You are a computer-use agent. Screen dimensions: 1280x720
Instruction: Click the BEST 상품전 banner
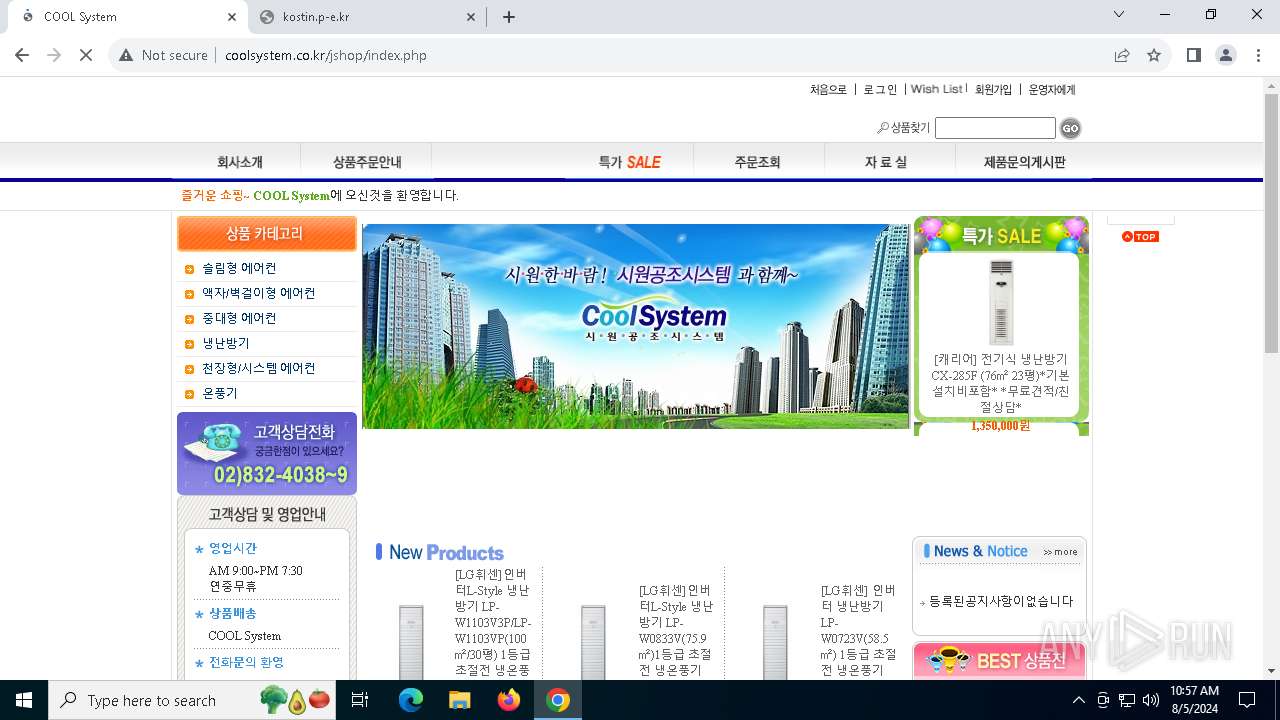(999, 661)
